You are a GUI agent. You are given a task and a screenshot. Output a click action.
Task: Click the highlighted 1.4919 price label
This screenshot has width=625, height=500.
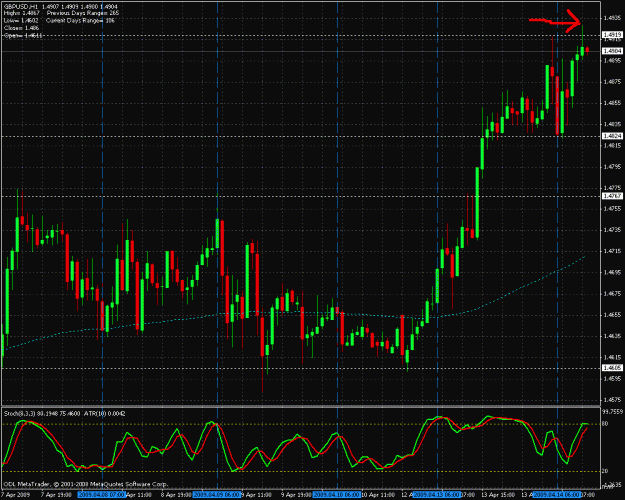tap(613, 35)
